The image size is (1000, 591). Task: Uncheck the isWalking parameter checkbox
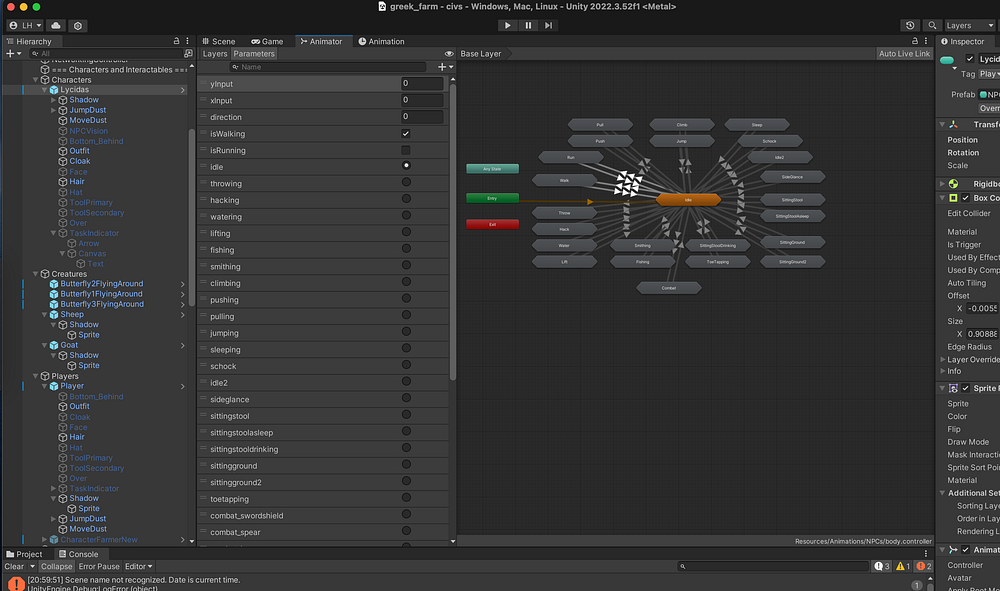coord(405,134)
